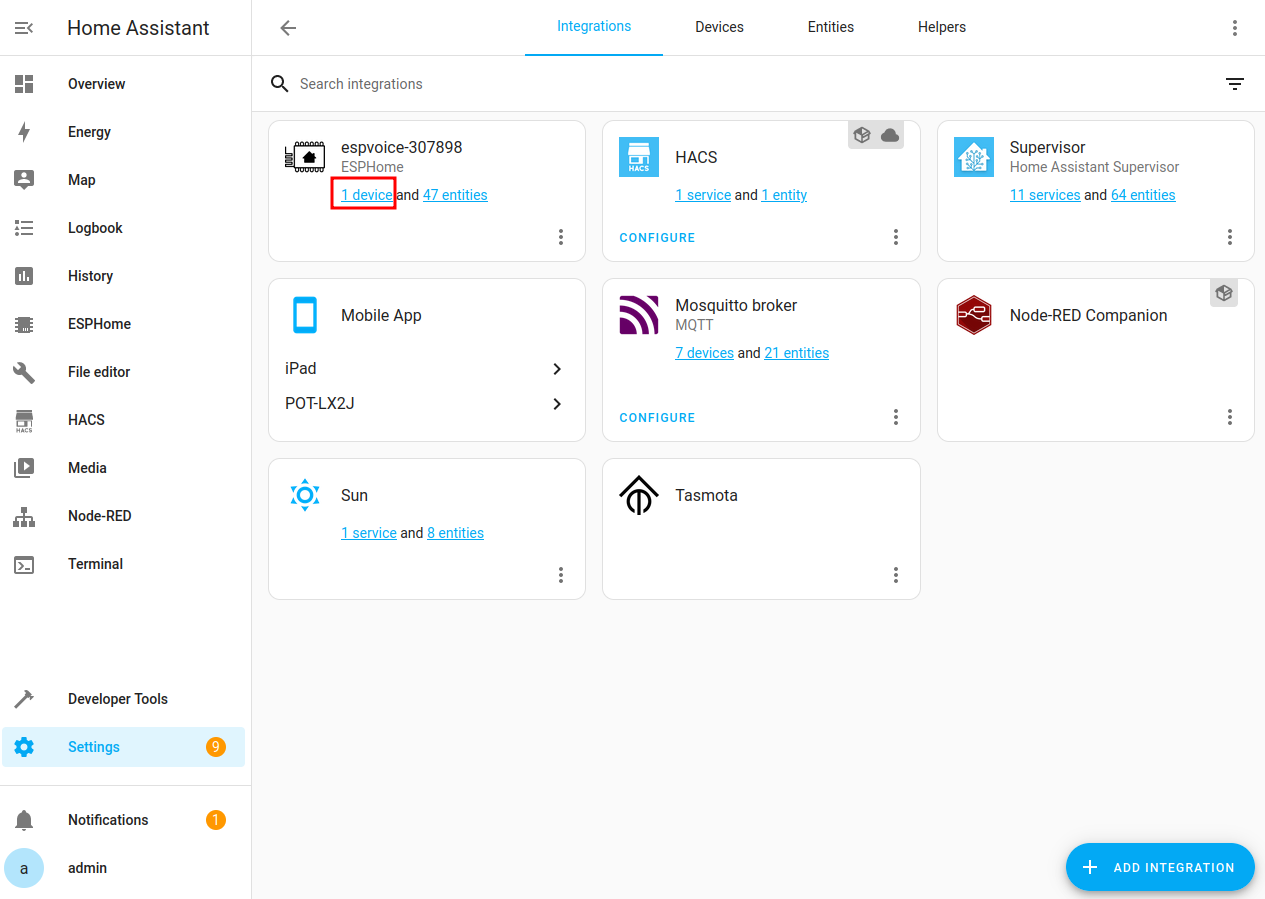The image size is (1265, 899).
Task: Collapse the sidebar with the menu icon
Action: (x=24, y=28)
